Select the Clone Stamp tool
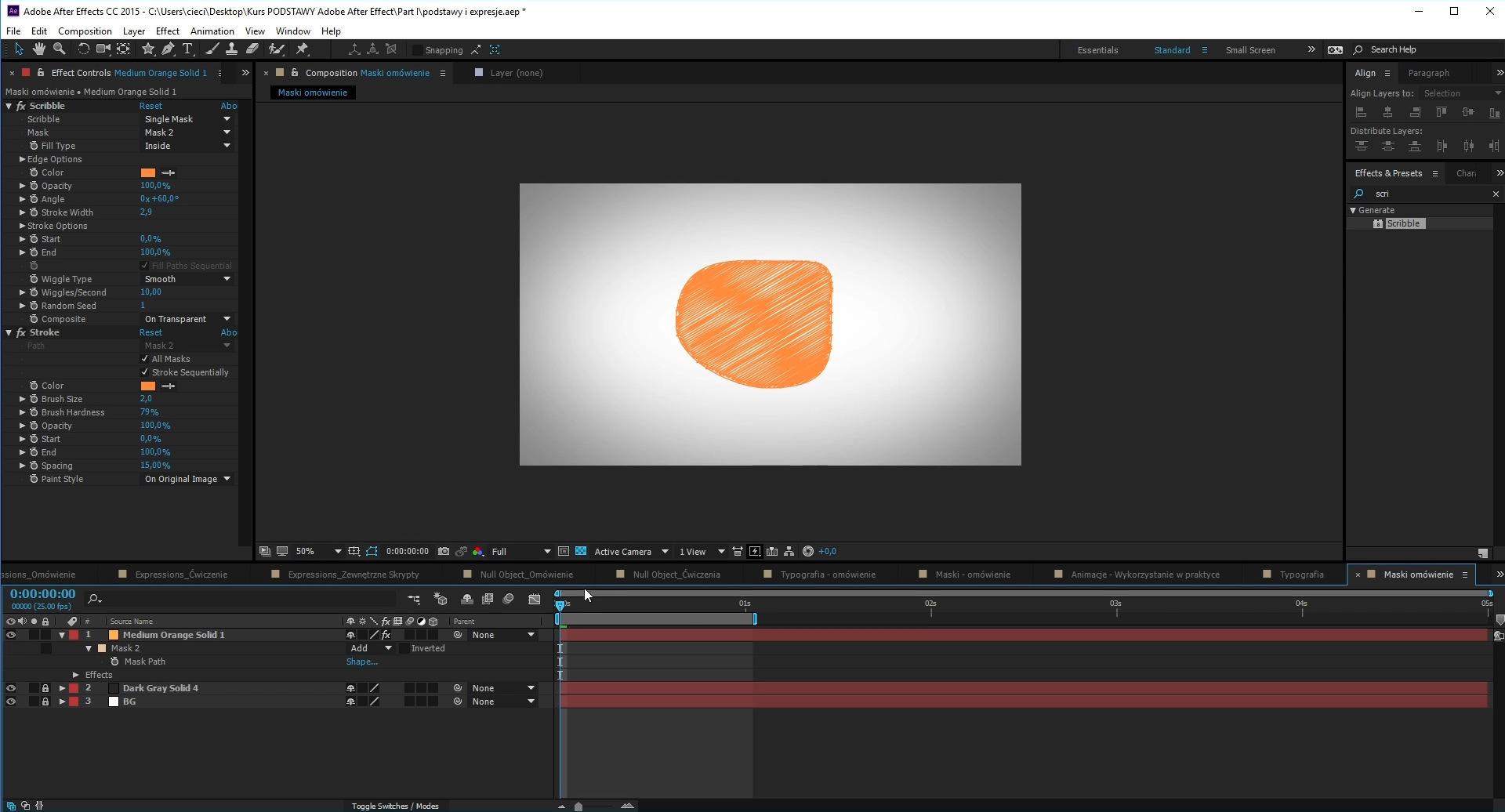1505x812 pixels. click(232, 49)
